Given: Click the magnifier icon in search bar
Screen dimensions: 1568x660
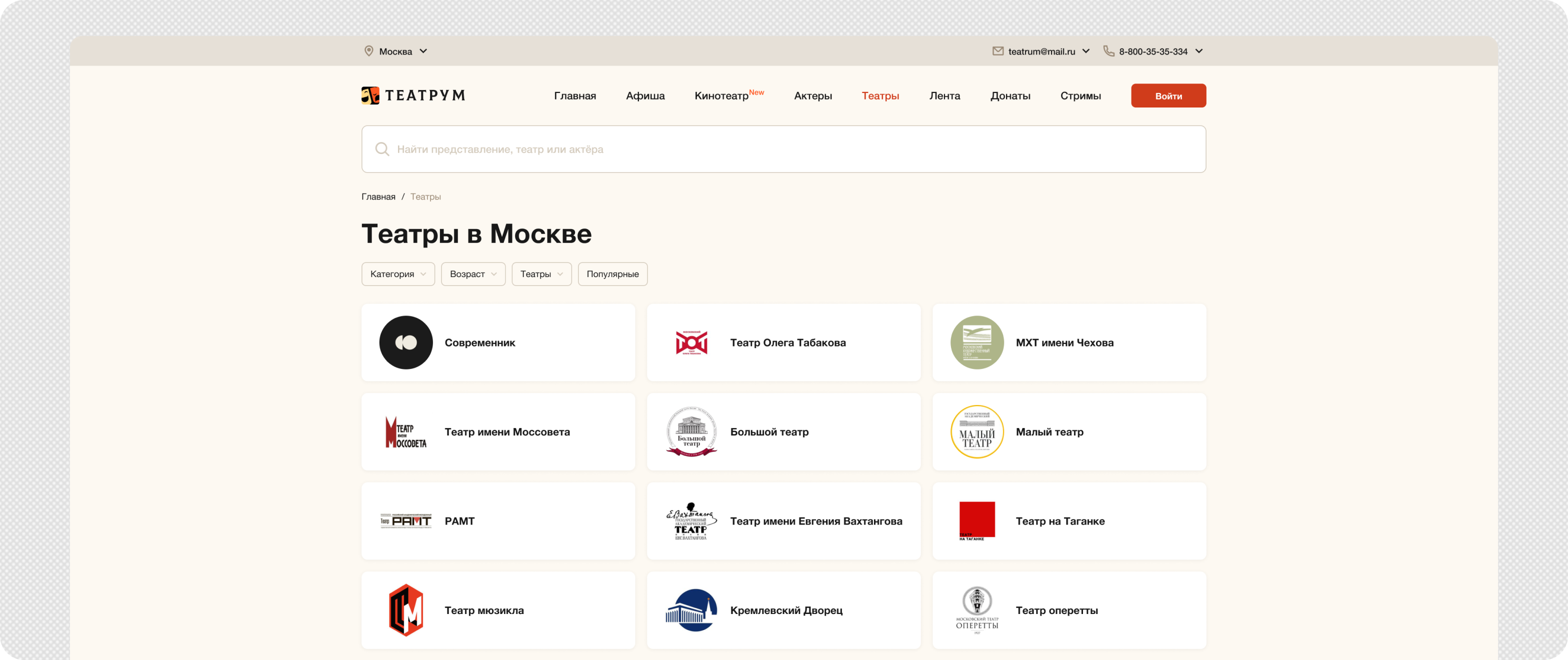Looking at the screenshot, I should [381, 149].
